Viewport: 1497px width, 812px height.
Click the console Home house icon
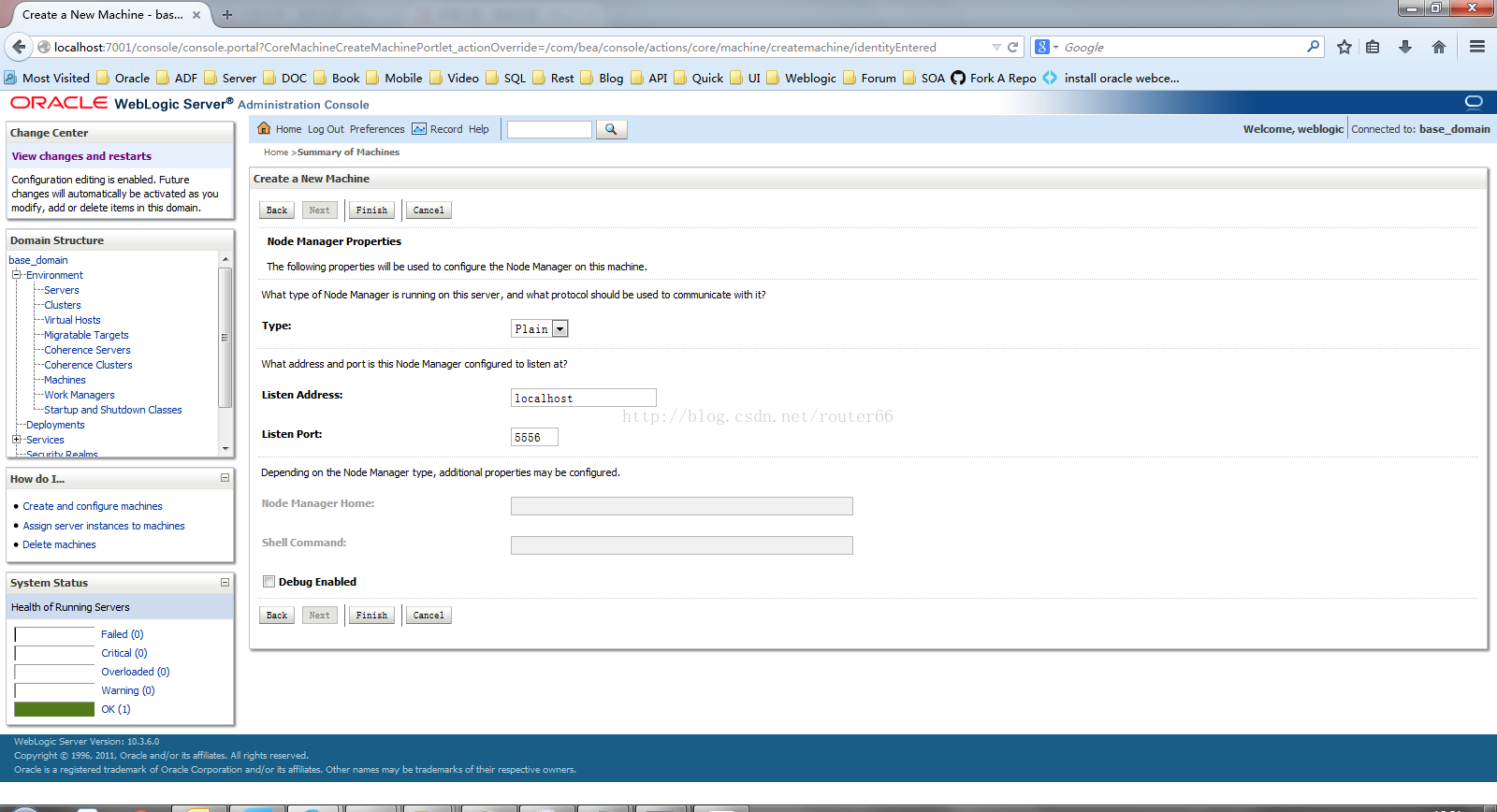tap(264, 128)
